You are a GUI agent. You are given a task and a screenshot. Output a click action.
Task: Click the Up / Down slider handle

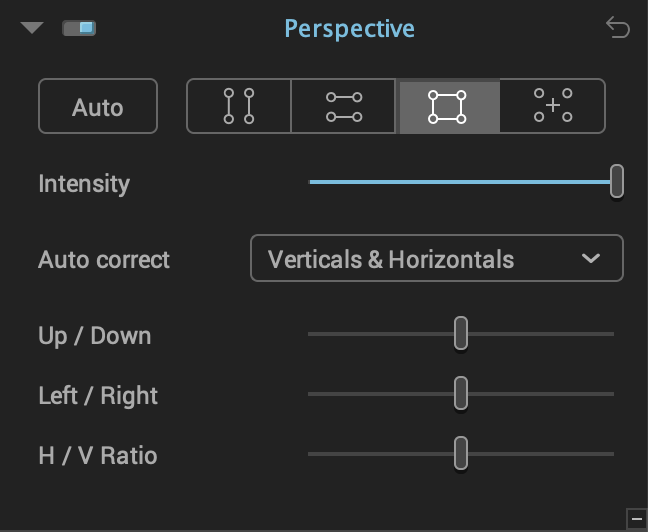pos(461,333)
